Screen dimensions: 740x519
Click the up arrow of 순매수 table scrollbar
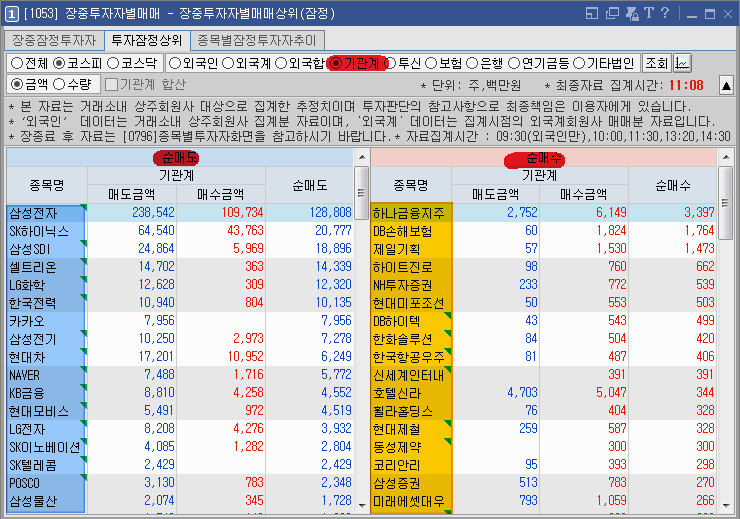tap(726, 157)
